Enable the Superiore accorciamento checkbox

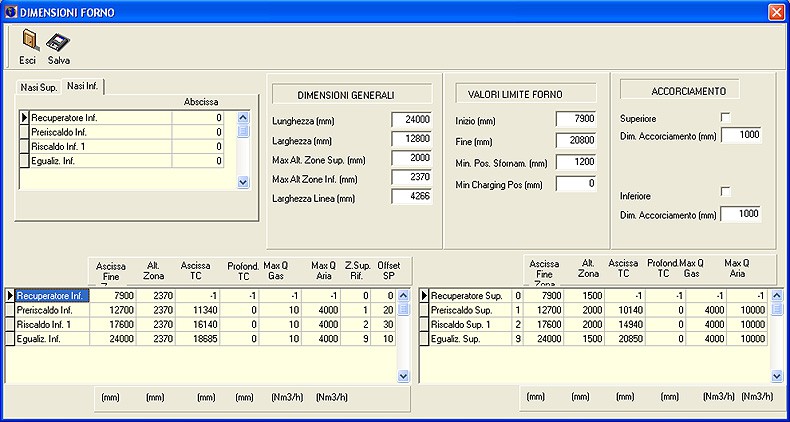tap(726, 118)
